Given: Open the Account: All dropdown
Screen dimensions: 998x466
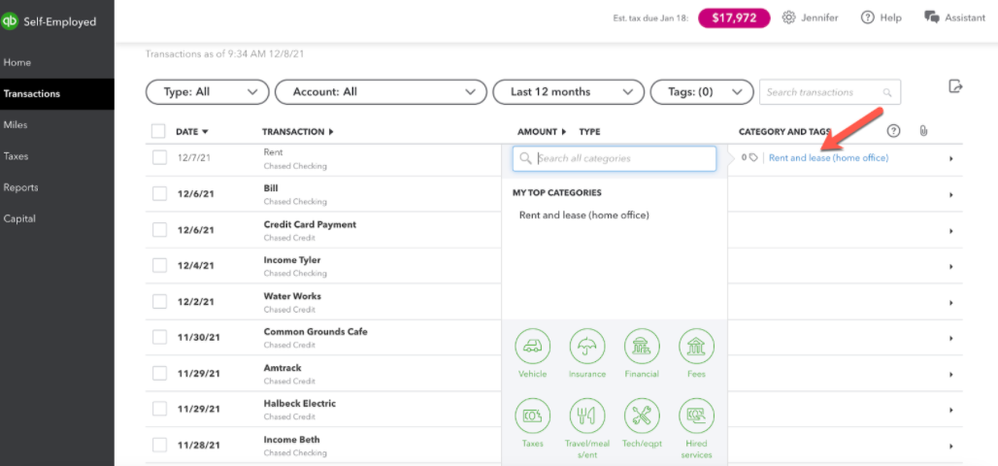Looking at the screenshot, I should tap(381, 92).
